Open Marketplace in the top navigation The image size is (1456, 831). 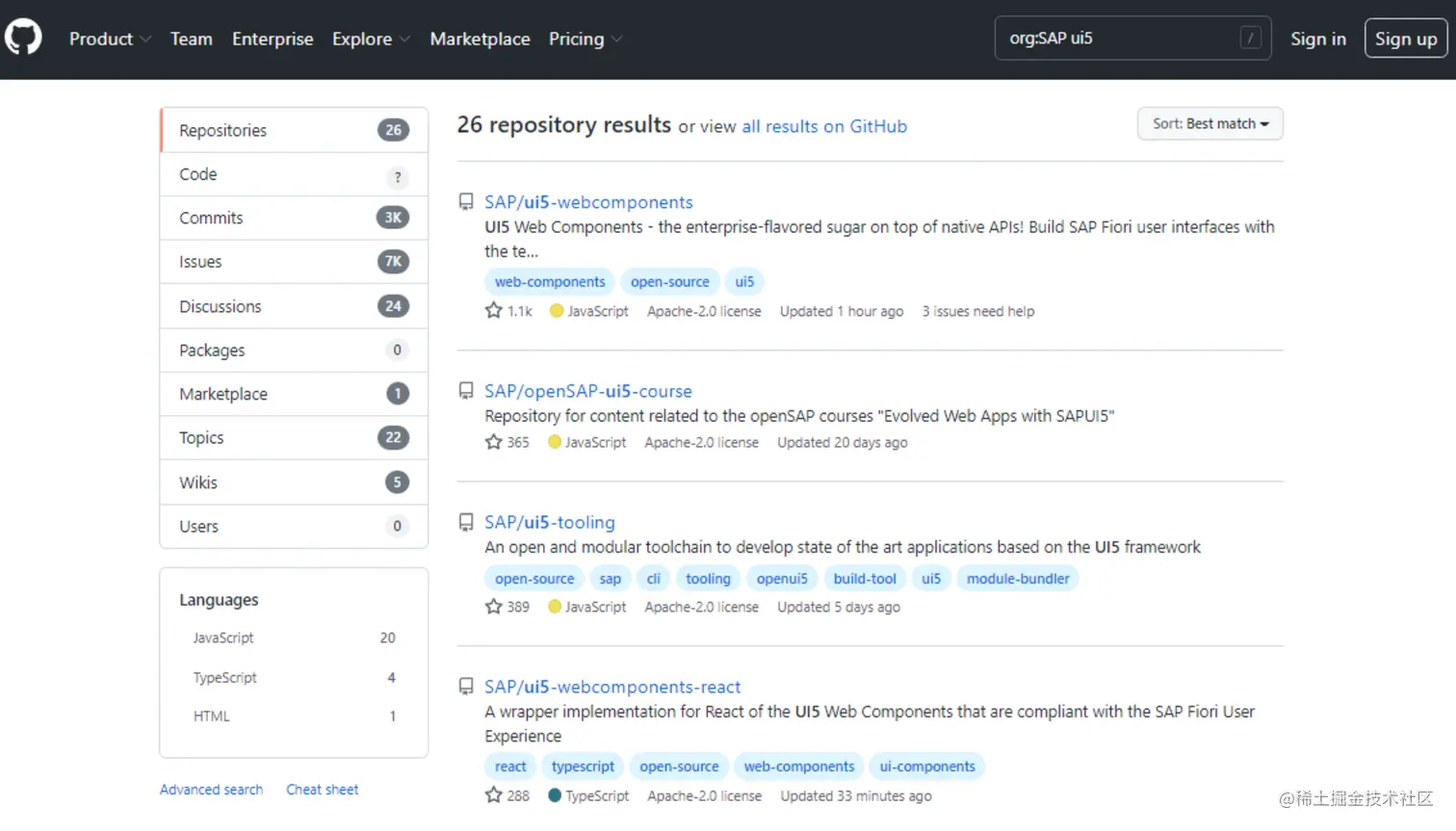pyautogui.click(x=480, y=39)
